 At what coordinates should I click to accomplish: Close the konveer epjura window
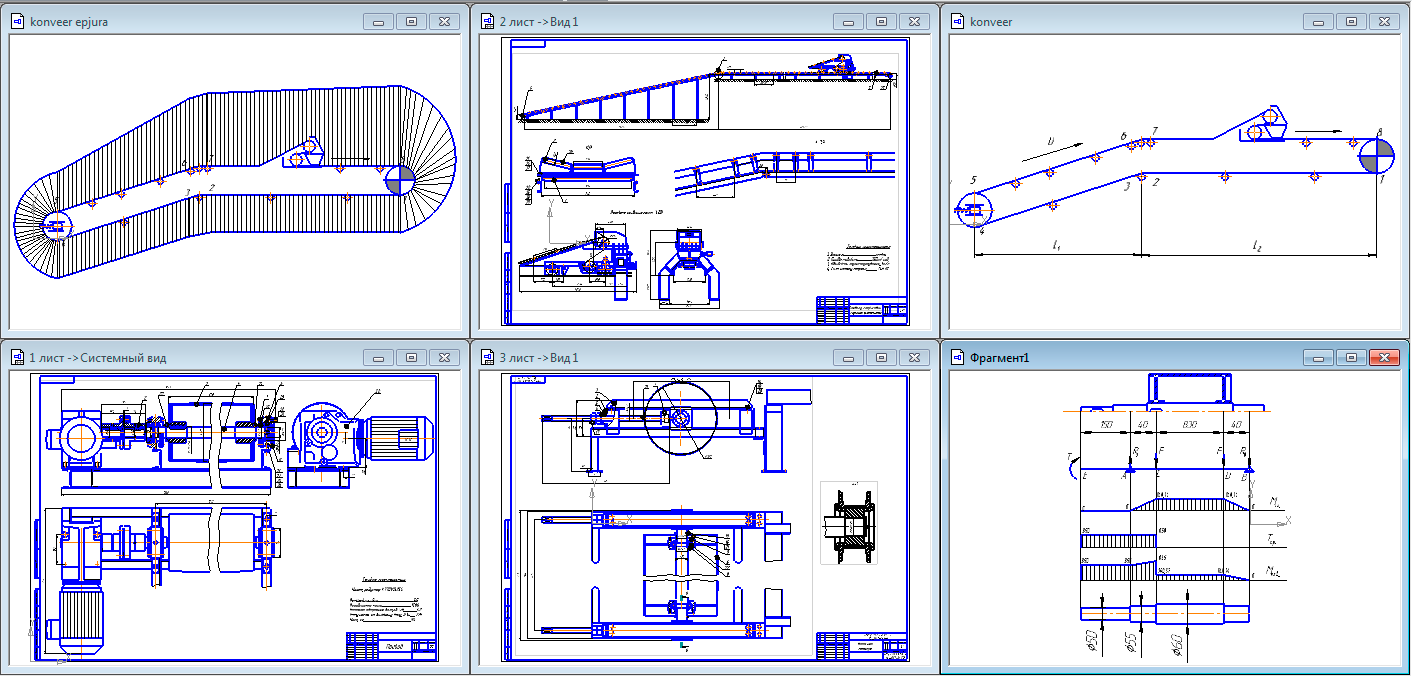click(x=443, y=21)
